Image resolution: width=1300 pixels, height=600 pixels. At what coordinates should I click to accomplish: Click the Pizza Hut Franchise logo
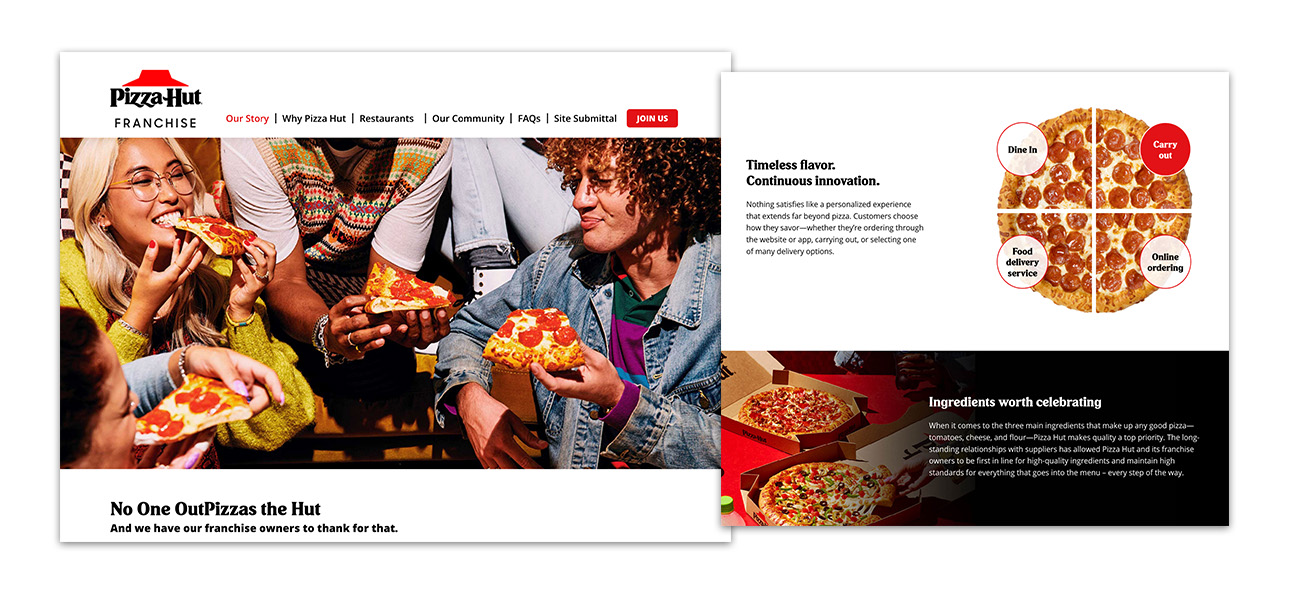156,99
